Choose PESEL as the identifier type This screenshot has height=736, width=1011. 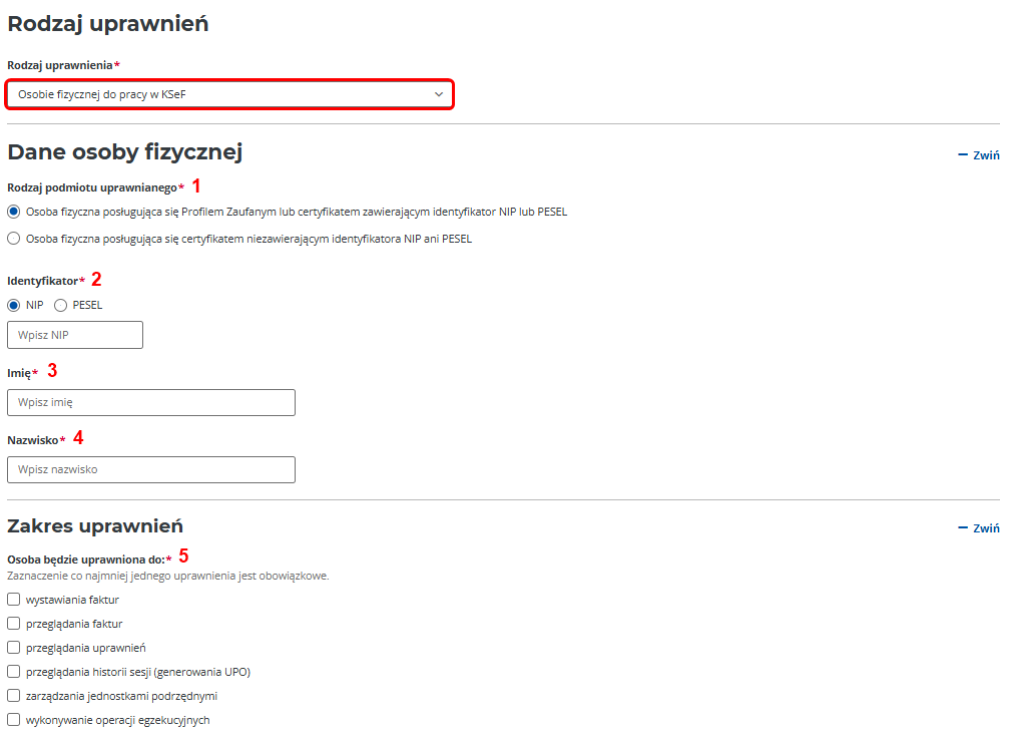[x=61, y=305]
